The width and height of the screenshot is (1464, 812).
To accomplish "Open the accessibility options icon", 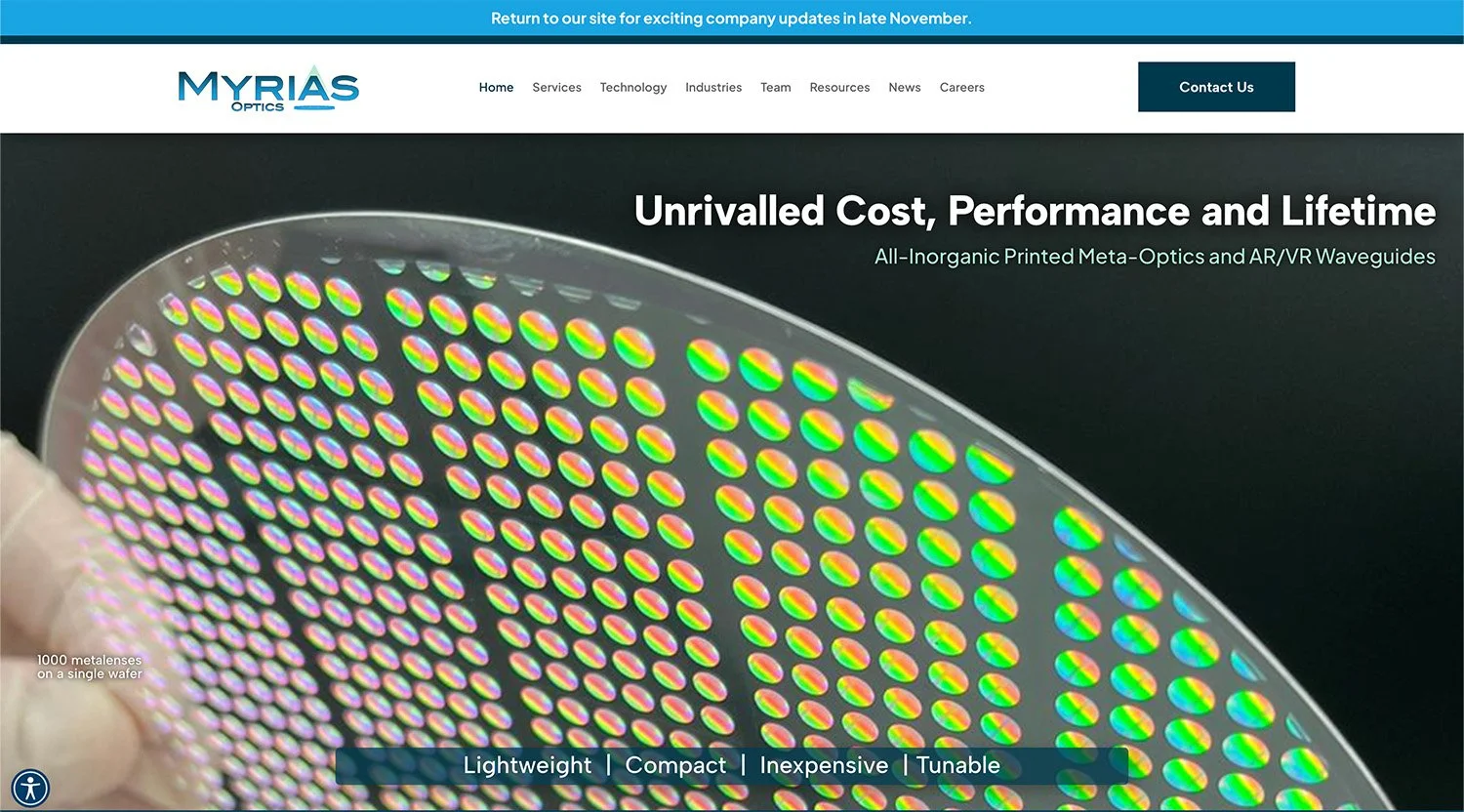I will 30,788.
